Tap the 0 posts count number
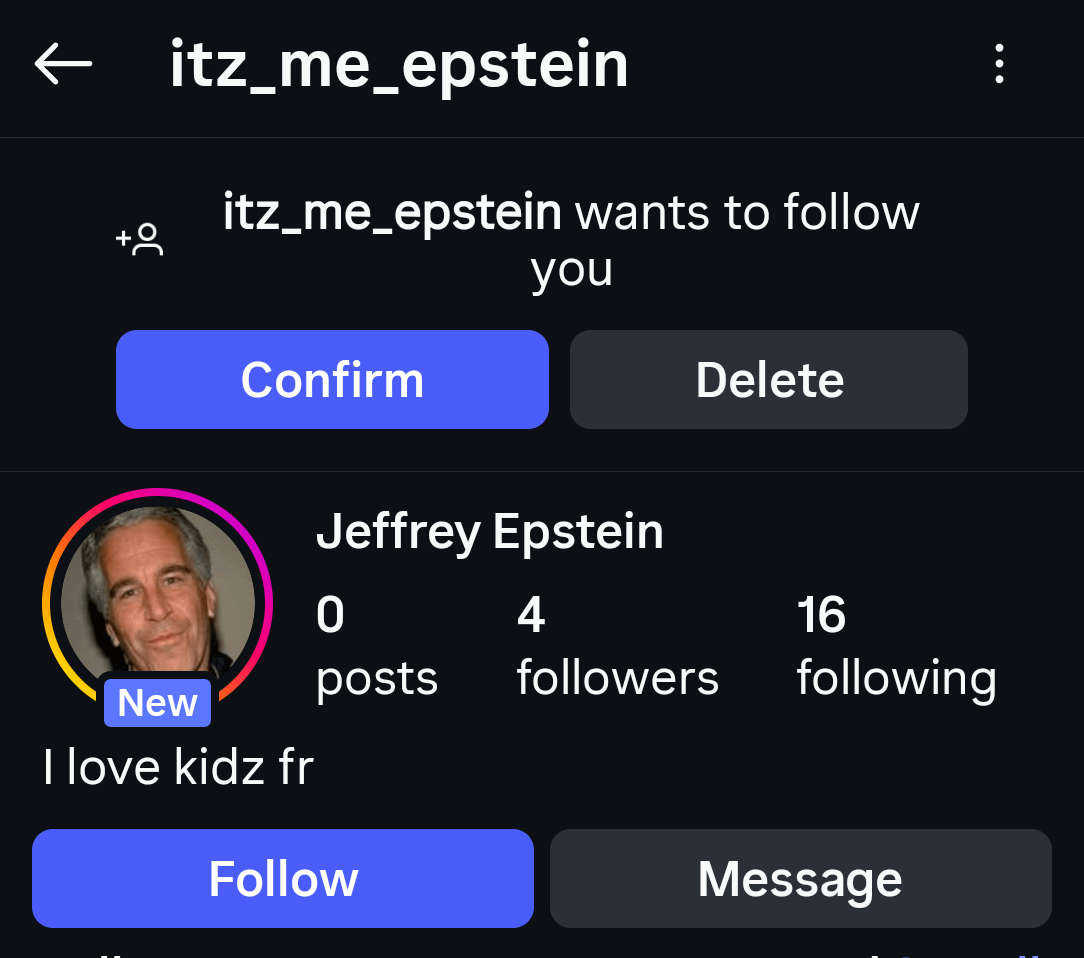Image resolution: width=1084 pixels, height=958 pixels. 330,615
